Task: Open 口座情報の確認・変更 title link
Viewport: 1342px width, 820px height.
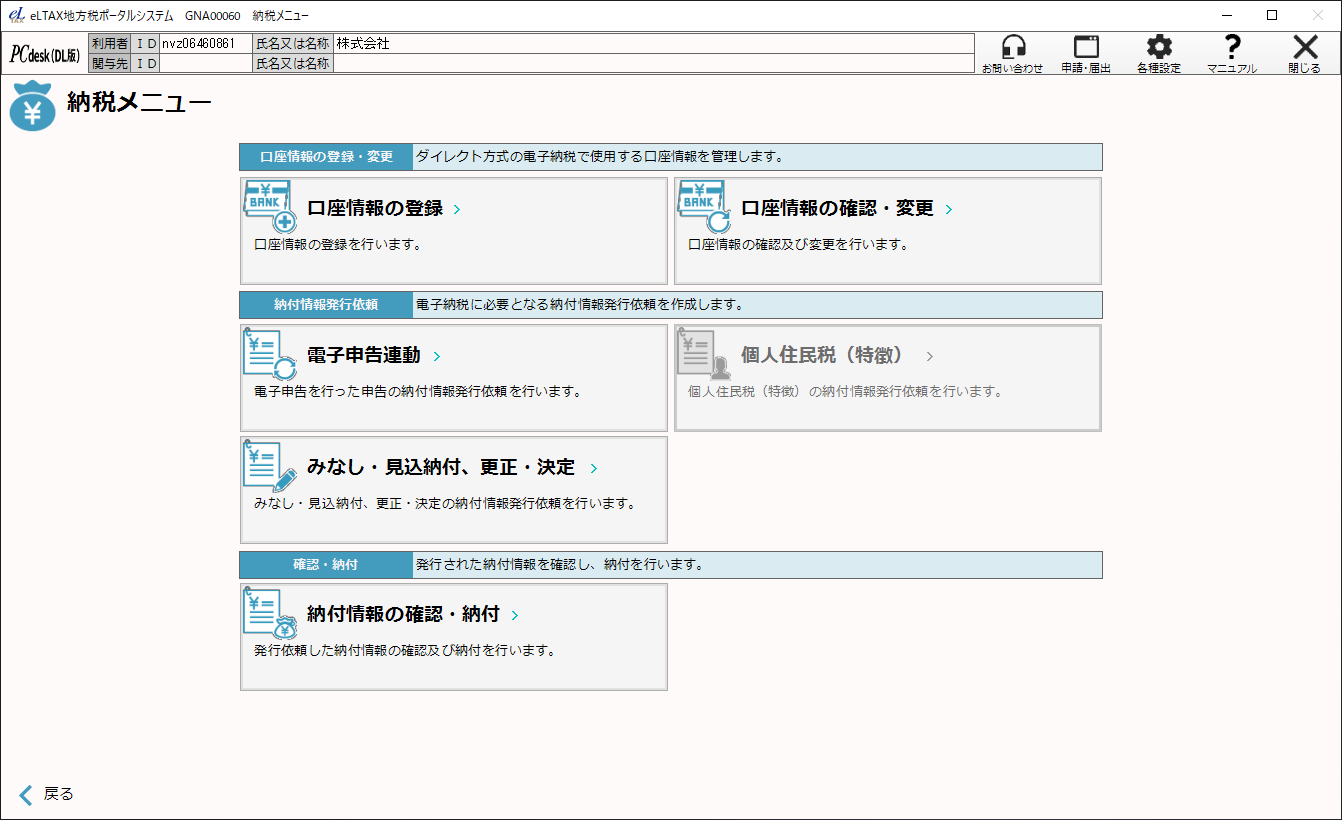Action: [x=837, y=208]
